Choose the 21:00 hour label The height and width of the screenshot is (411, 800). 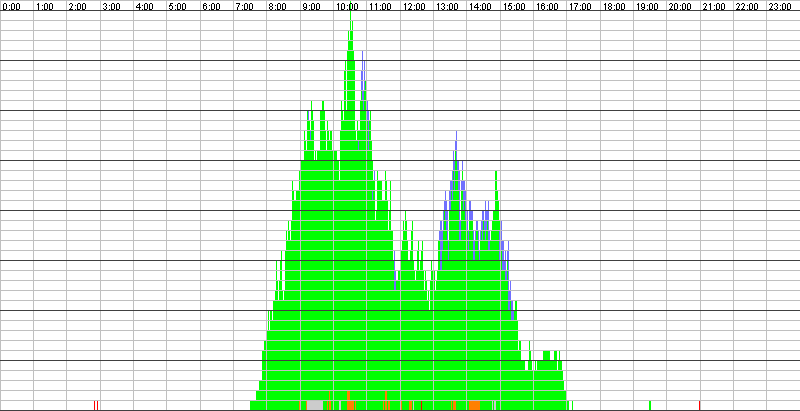pyautogui.click(x=714, y=7)
